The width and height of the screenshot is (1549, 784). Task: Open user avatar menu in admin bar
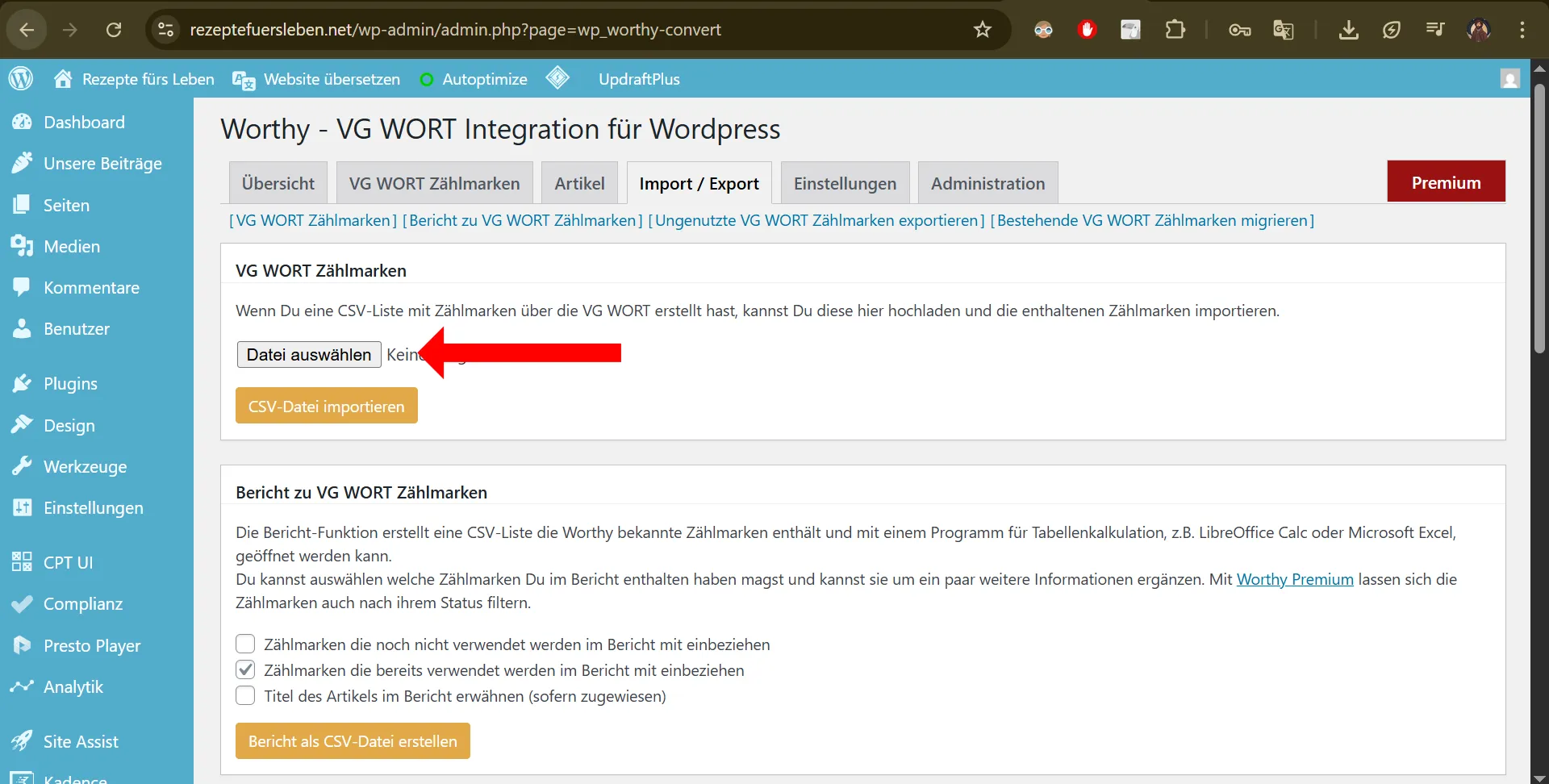point(1509,79)
